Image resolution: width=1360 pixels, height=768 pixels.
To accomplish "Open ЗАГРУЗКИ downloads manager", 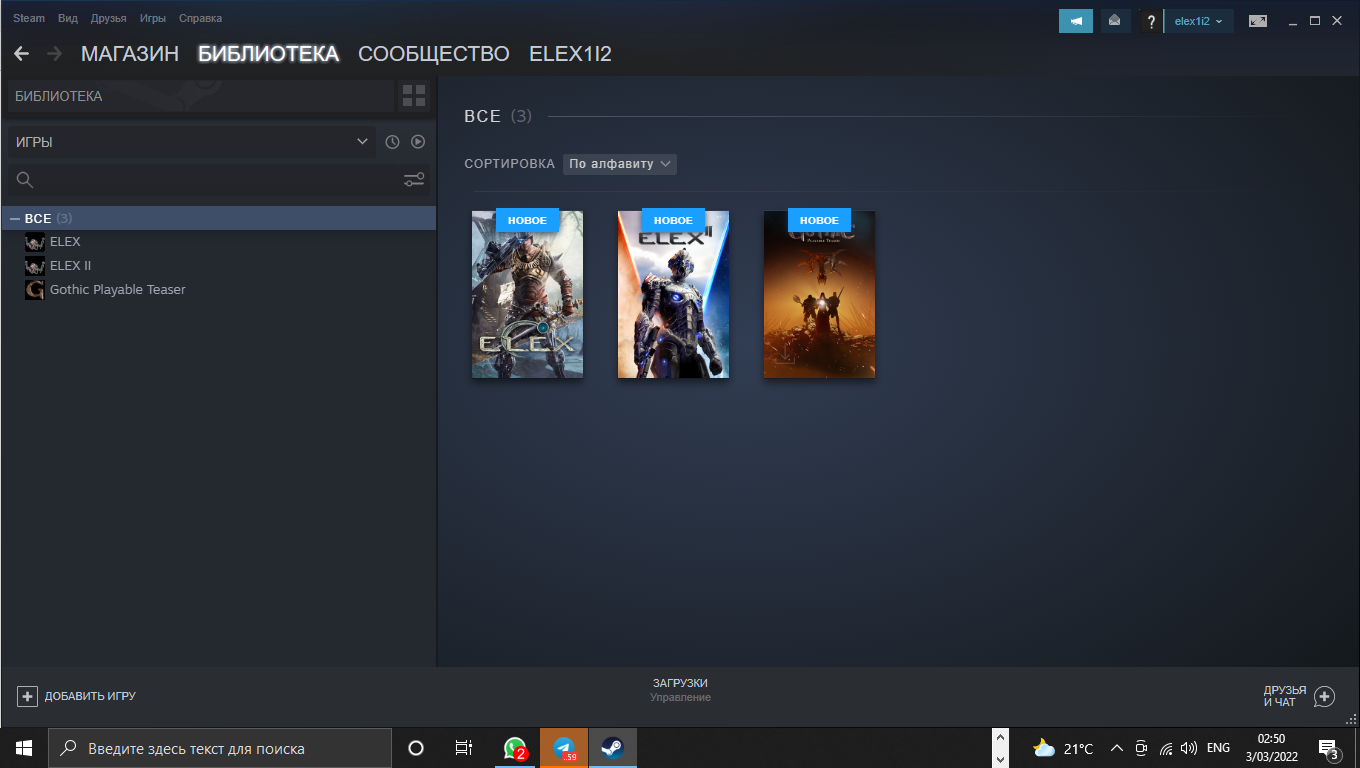I will 680,683.
